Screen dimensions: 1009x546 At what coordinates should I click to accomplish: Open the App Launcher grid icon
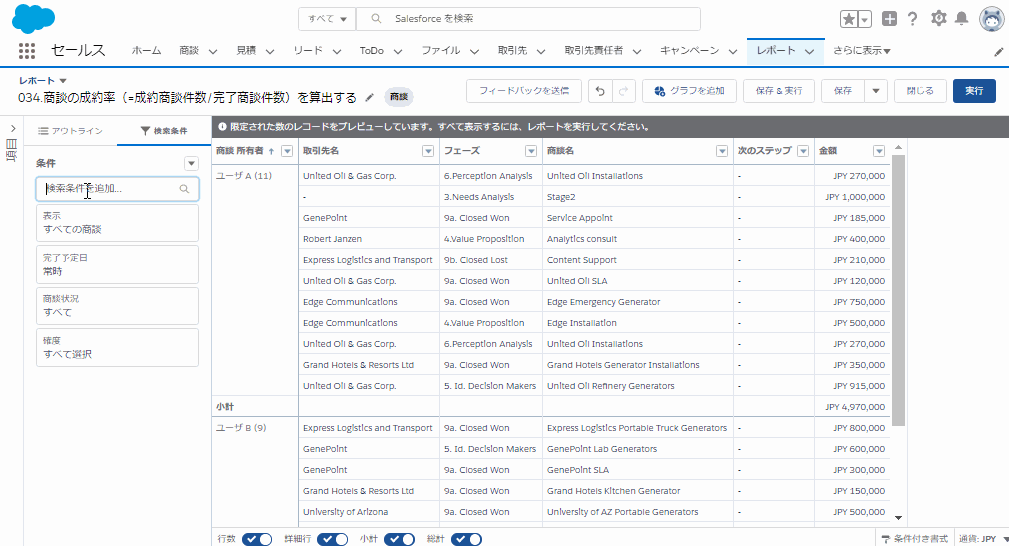click(26, 51)
